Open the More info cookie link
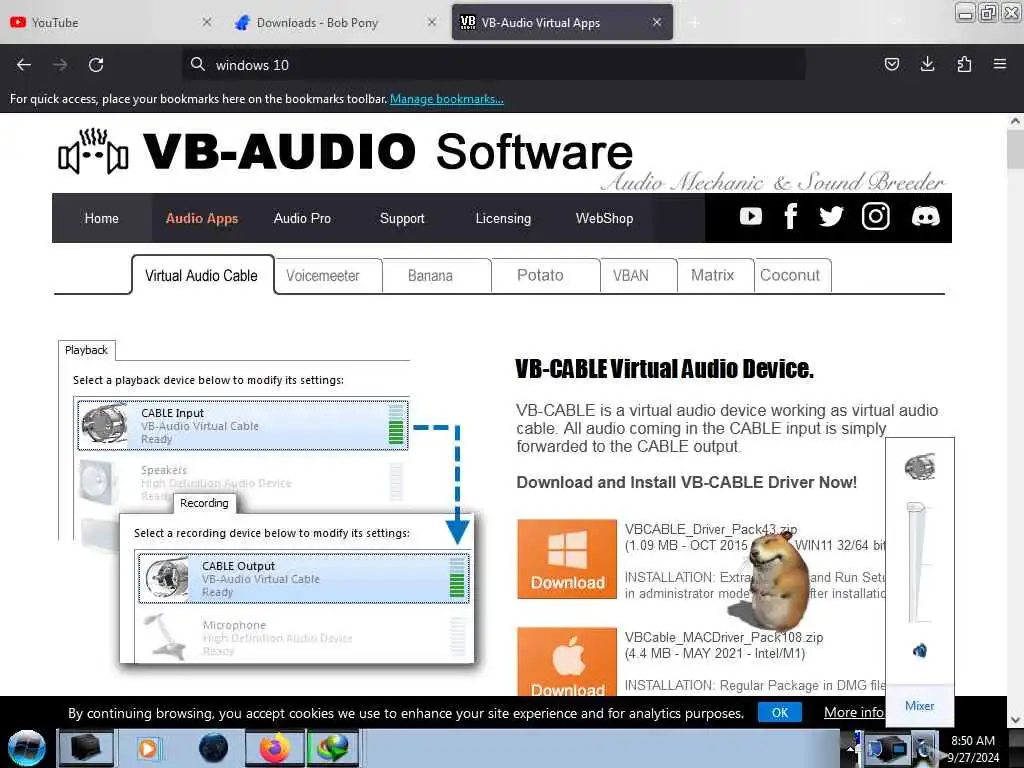 pyautogui.click(x=854, y=712)
